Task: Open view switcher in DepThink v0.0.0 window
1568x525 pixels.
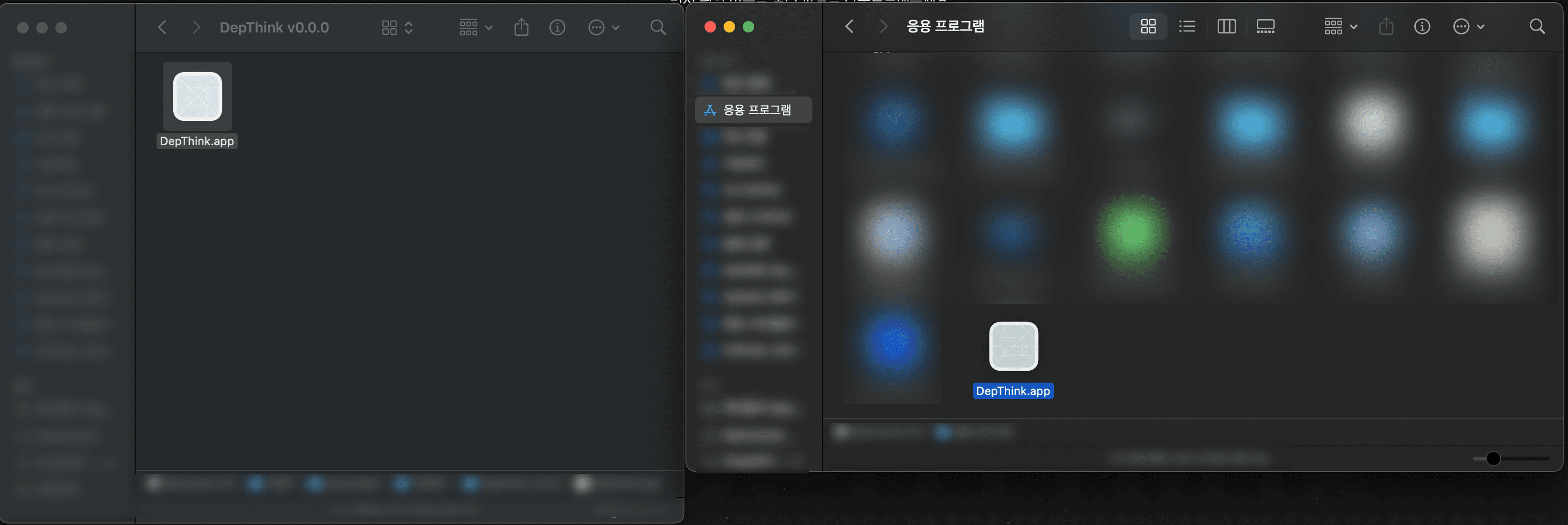Action: tap(397, 27)
